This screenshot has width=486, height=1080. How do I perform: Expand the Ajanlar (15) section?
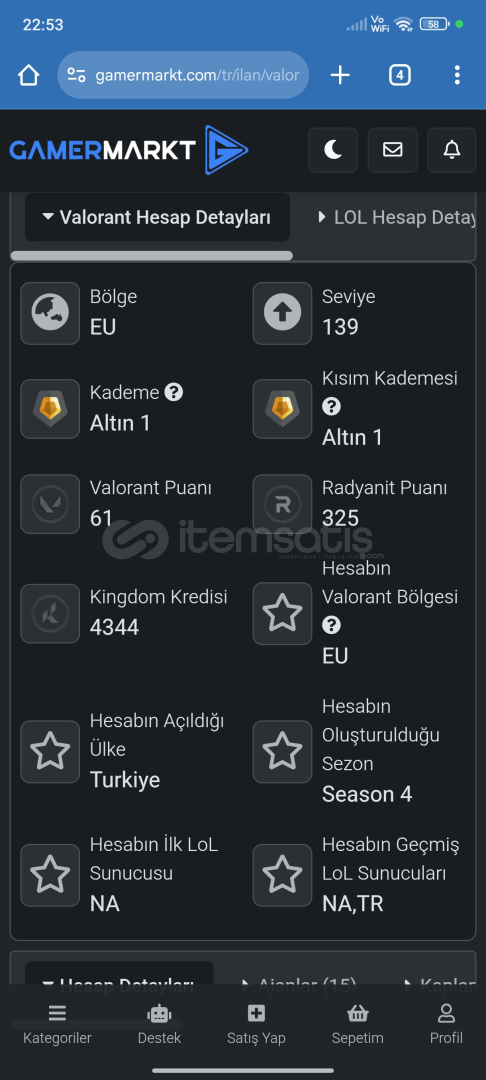(298, 986)
